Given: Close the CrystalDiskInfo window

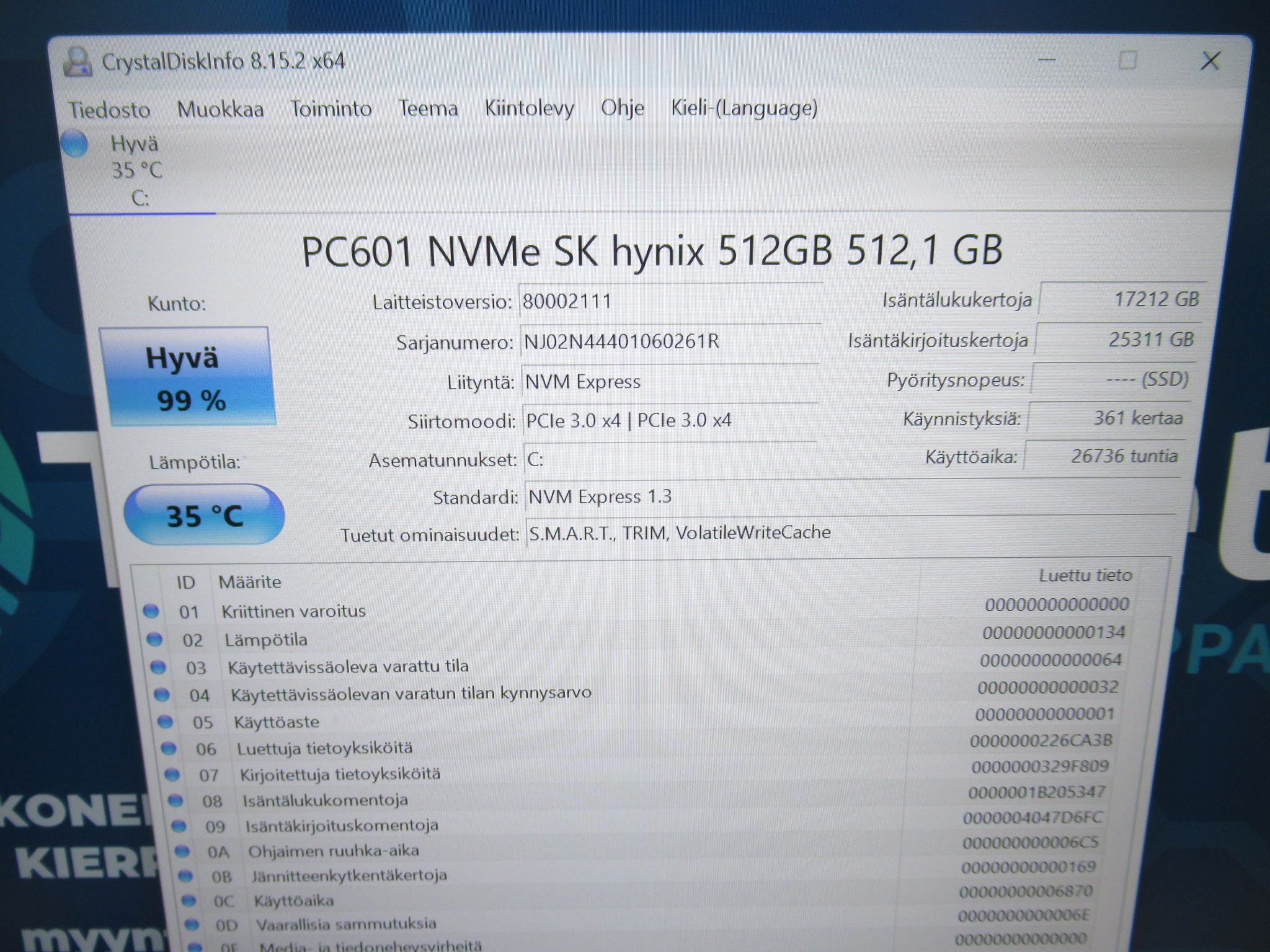Looking at the screenshot, I should point(1210,61).
